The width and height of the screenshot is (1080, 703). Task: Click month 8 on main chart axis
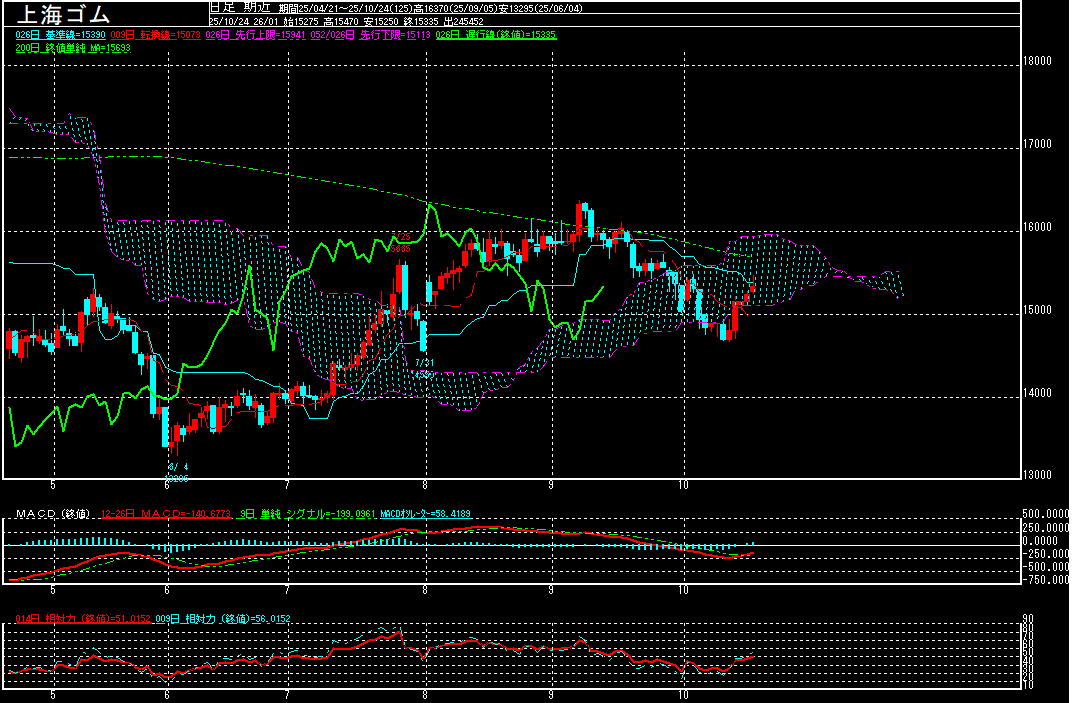425,484
